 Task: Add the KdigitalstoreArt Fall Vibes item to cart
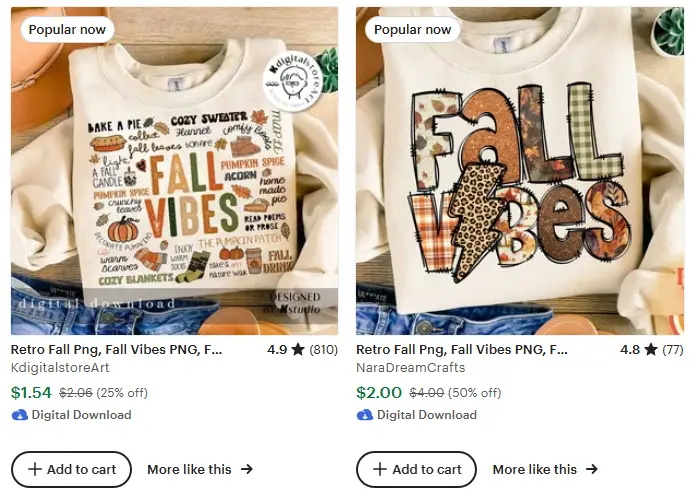[x=71, y=469]
